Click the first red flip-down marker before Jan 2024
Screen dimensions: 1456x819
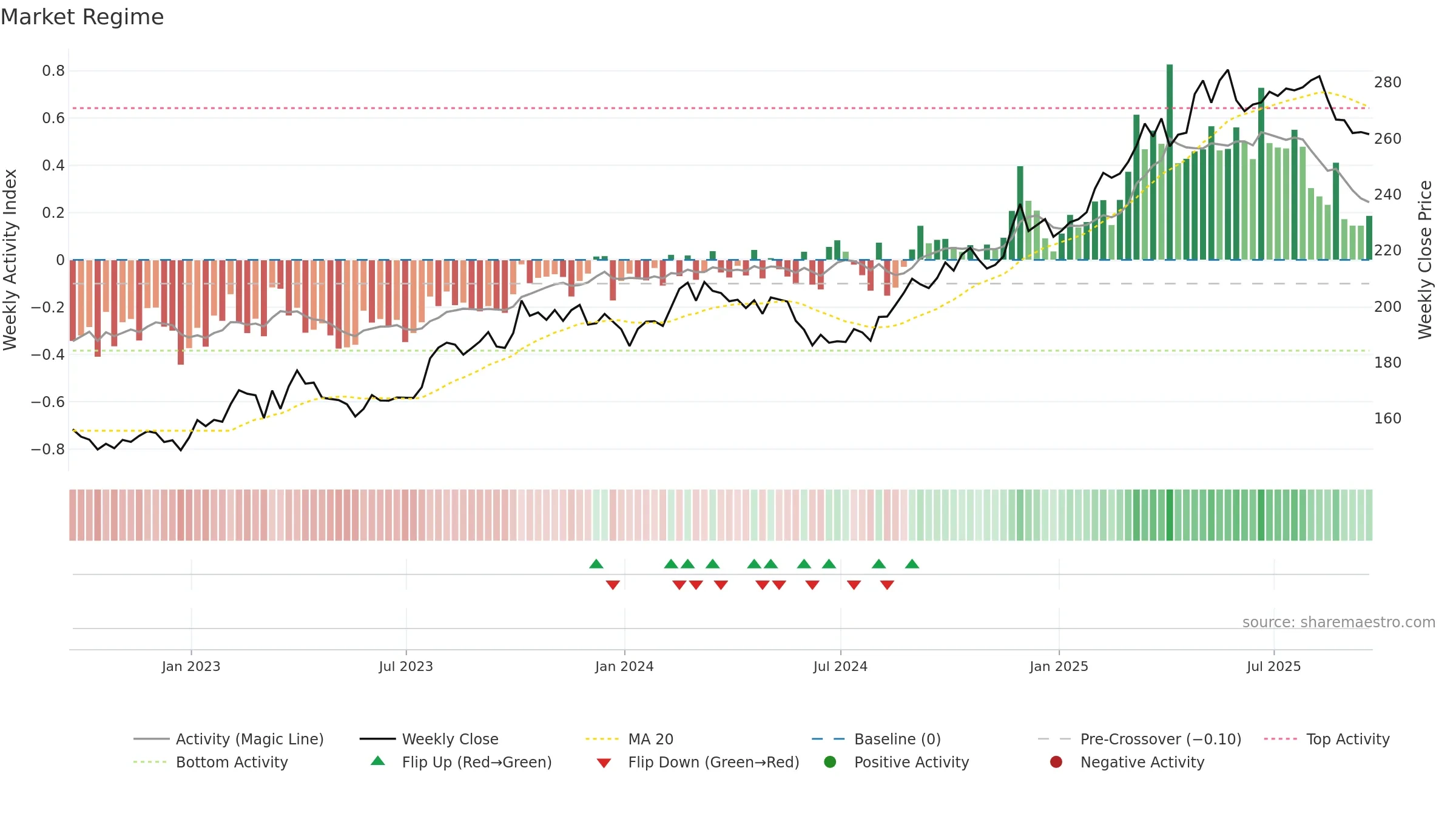click(613, 585)
